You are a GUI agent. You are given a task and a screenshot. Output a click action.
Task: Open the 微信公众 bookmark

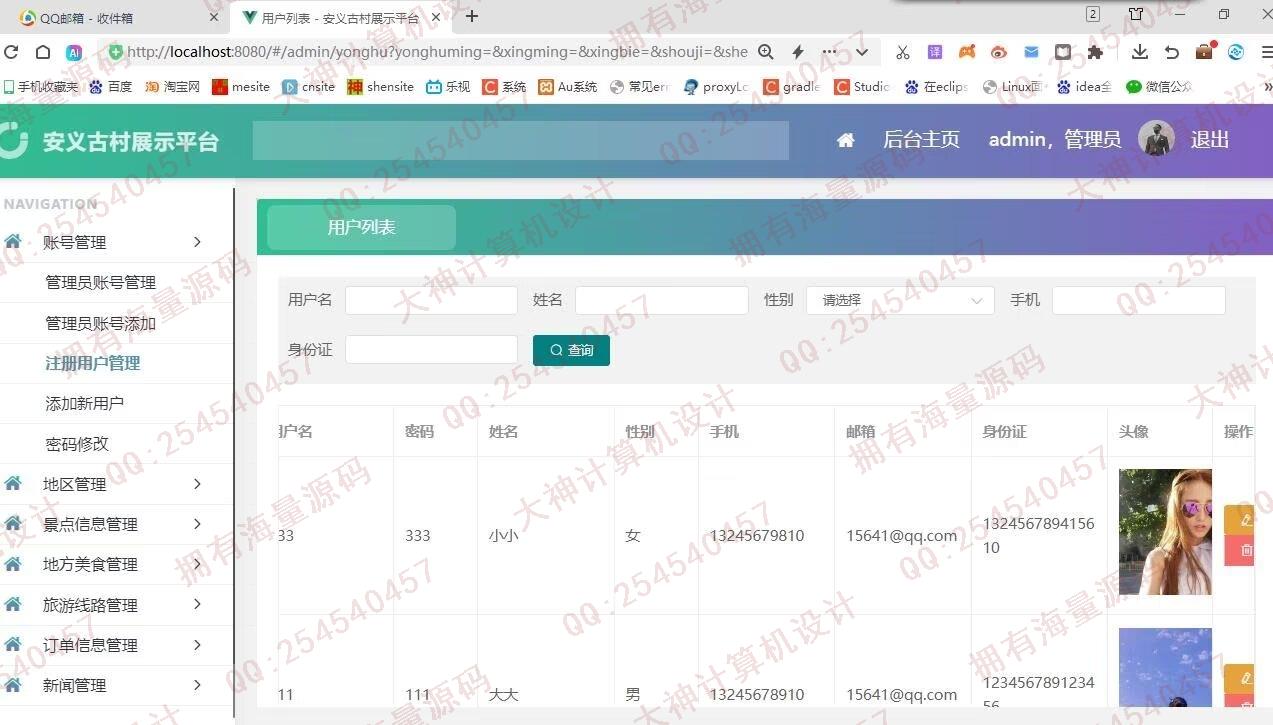click(1159, 87)
